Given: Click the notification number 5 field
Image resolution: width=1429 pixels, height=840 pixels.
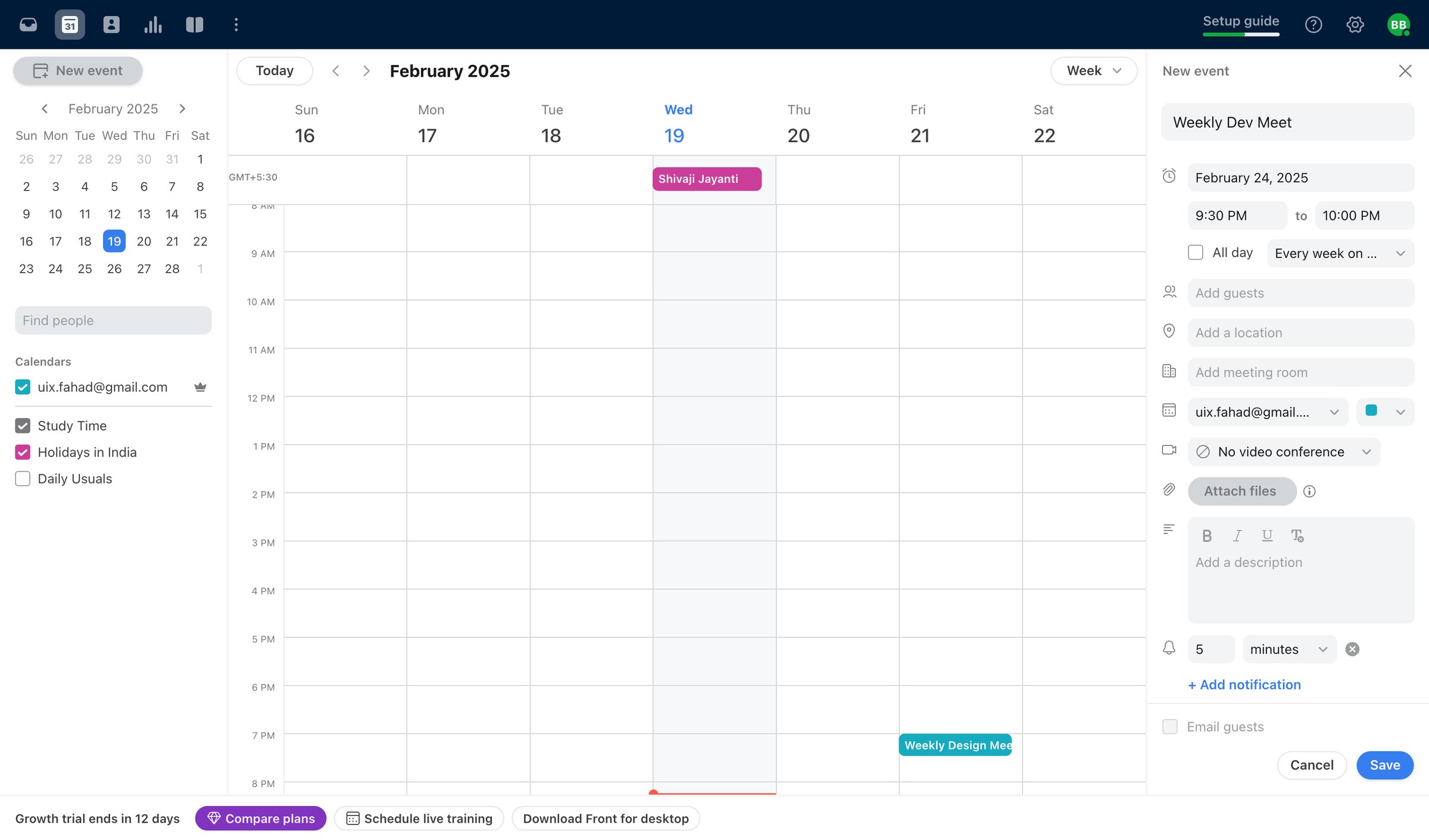Looking at the screenshot, I should tap(1211, 649).
